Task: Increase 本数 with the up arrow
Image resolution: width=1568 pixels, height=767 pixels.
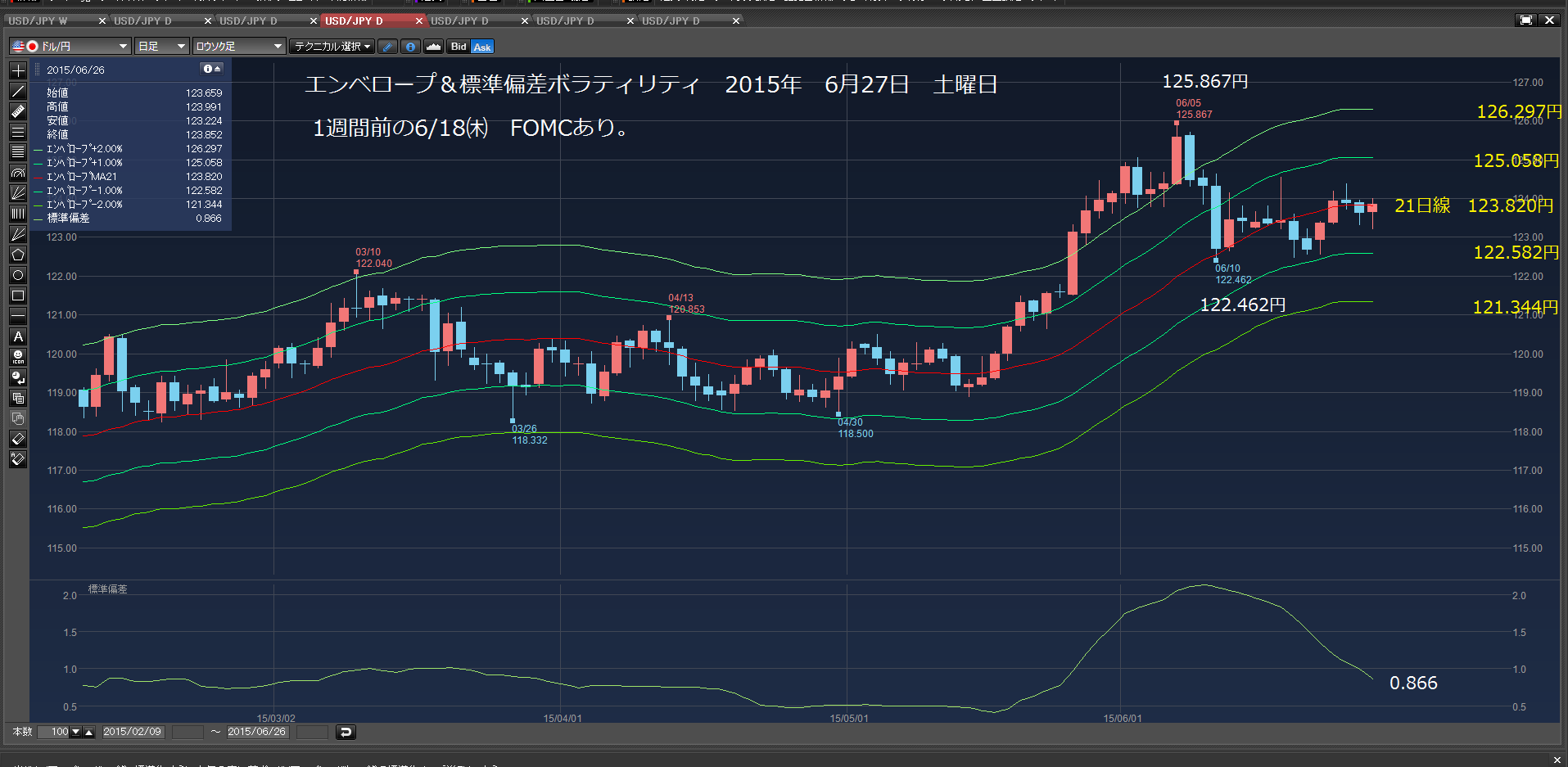Action: pyautogui.click(x=89, y=732)
